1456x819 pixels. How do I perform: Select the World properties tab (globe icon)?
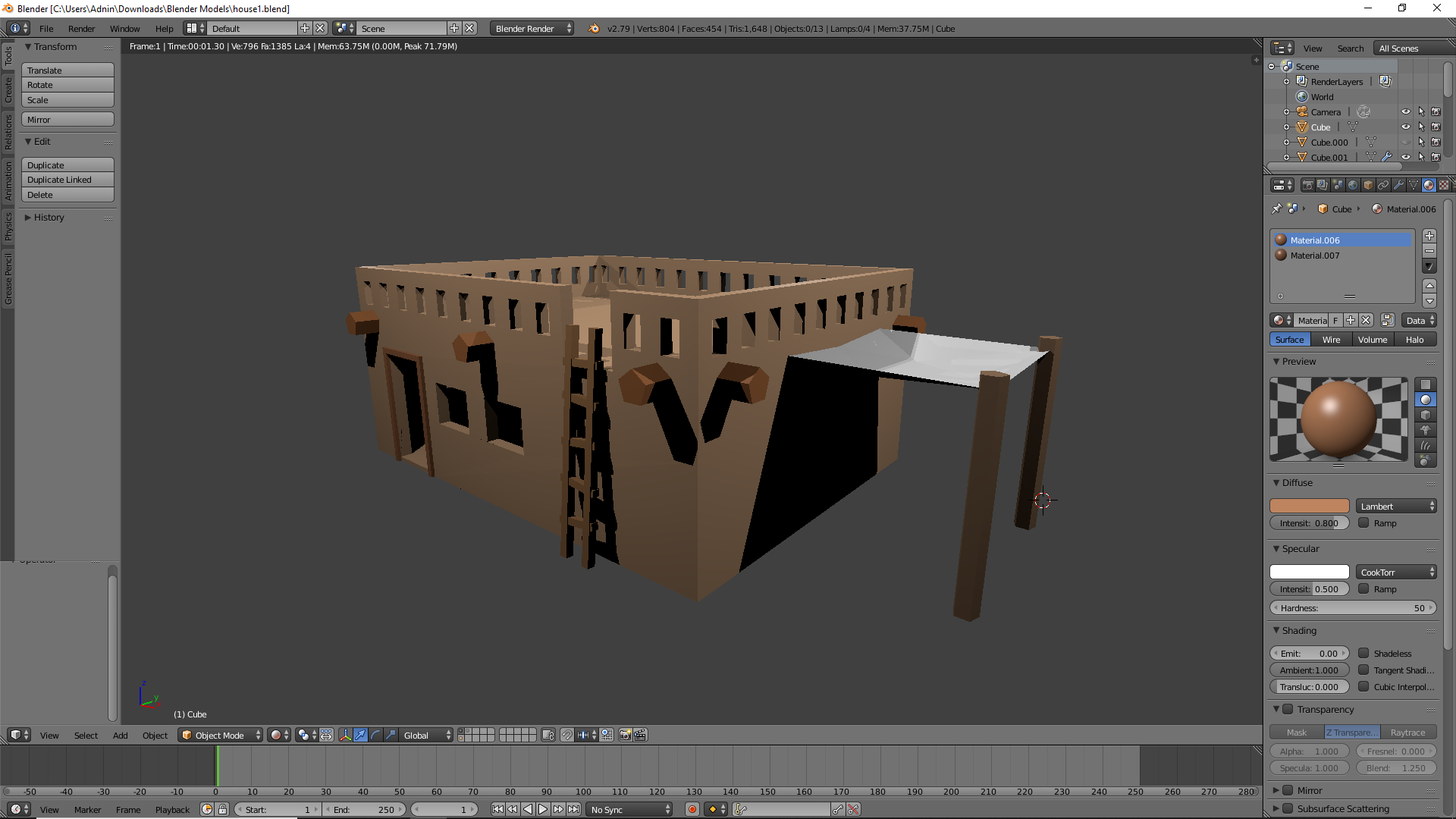(x=1353, y=185)
